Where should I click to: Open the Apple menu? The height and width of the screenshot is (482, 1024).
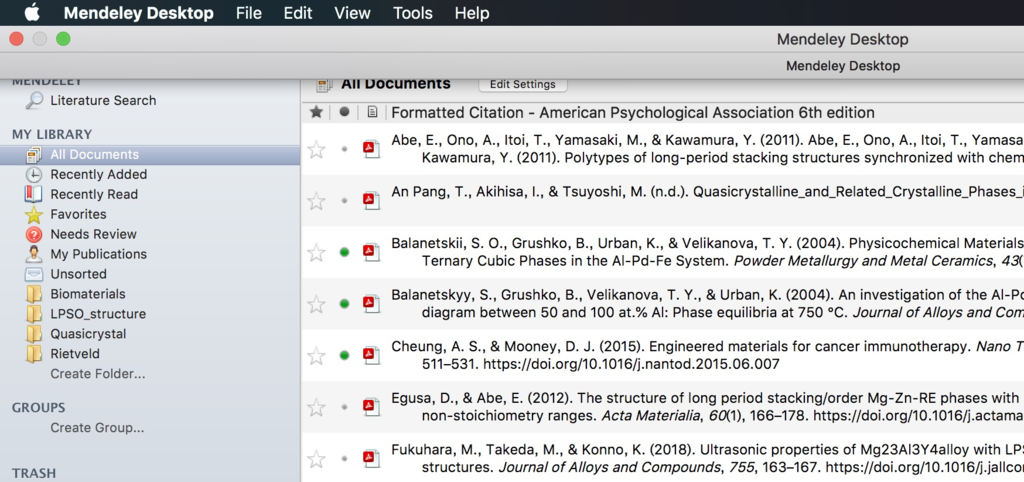pyautogui.click(x=32, y=12)
